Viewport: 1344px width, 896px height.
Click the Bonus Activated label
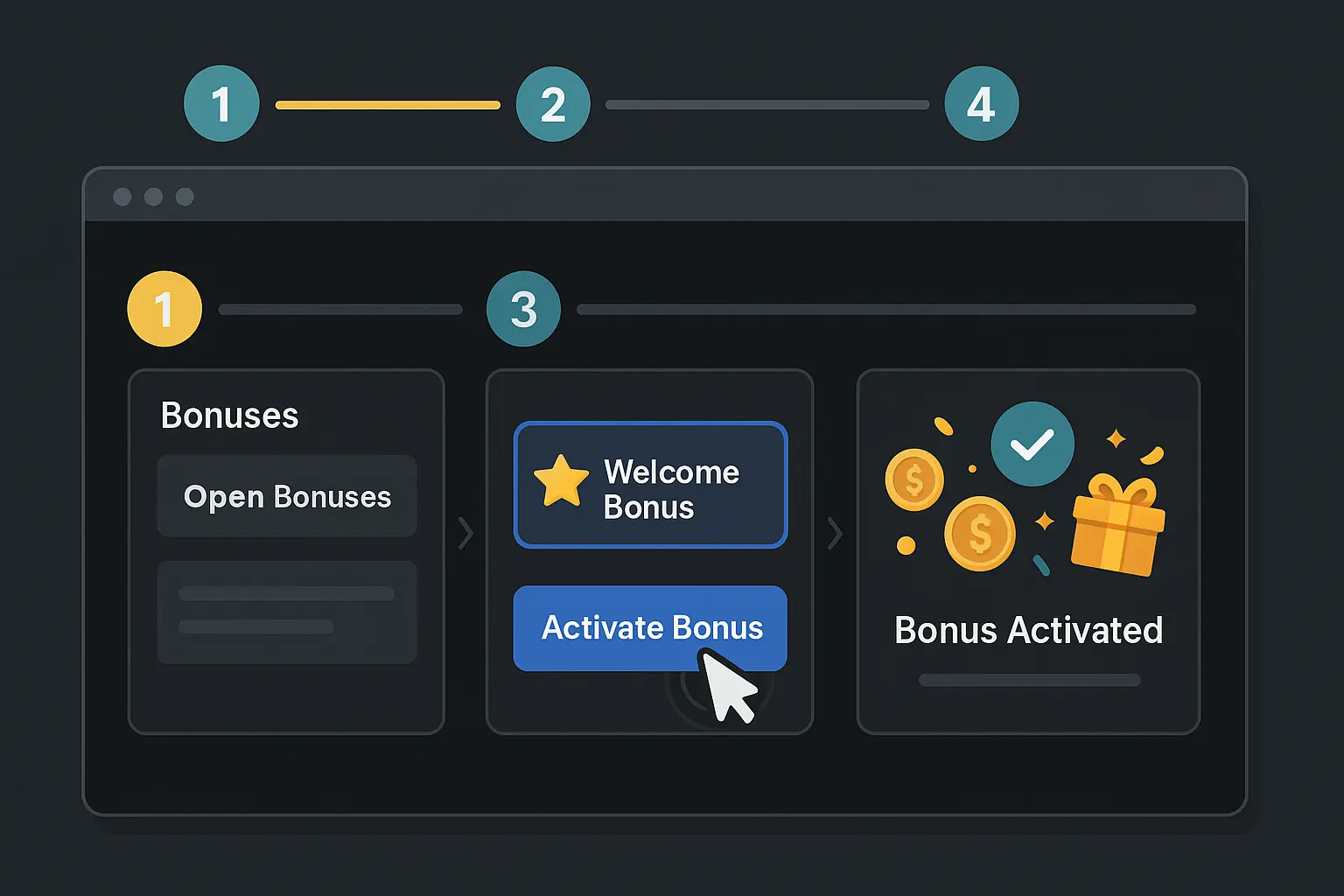pos(1028,630)
